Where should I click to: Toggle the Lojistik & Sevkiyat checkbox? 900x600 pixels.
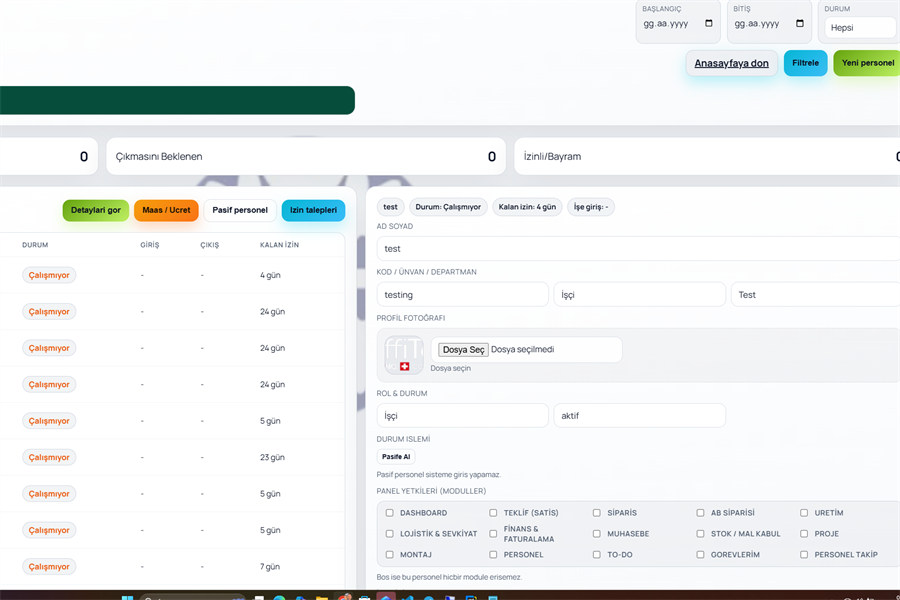coord(390,534)
